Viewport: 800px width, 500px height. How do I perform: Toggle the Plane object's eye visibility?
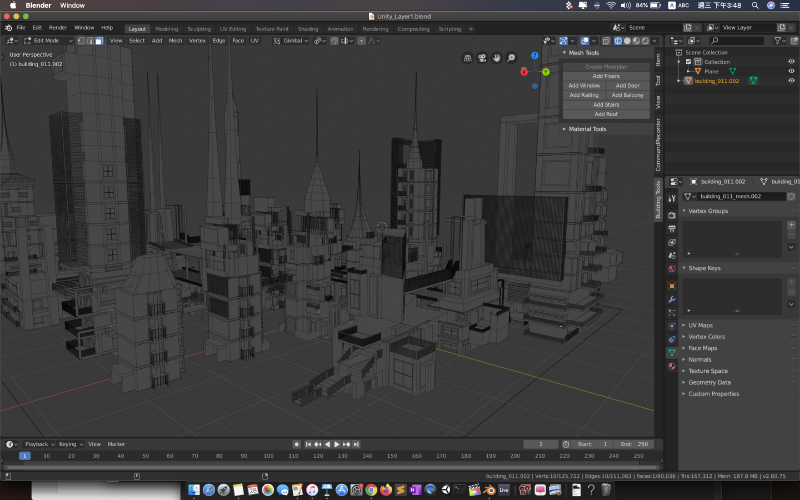tap(791, 71)
